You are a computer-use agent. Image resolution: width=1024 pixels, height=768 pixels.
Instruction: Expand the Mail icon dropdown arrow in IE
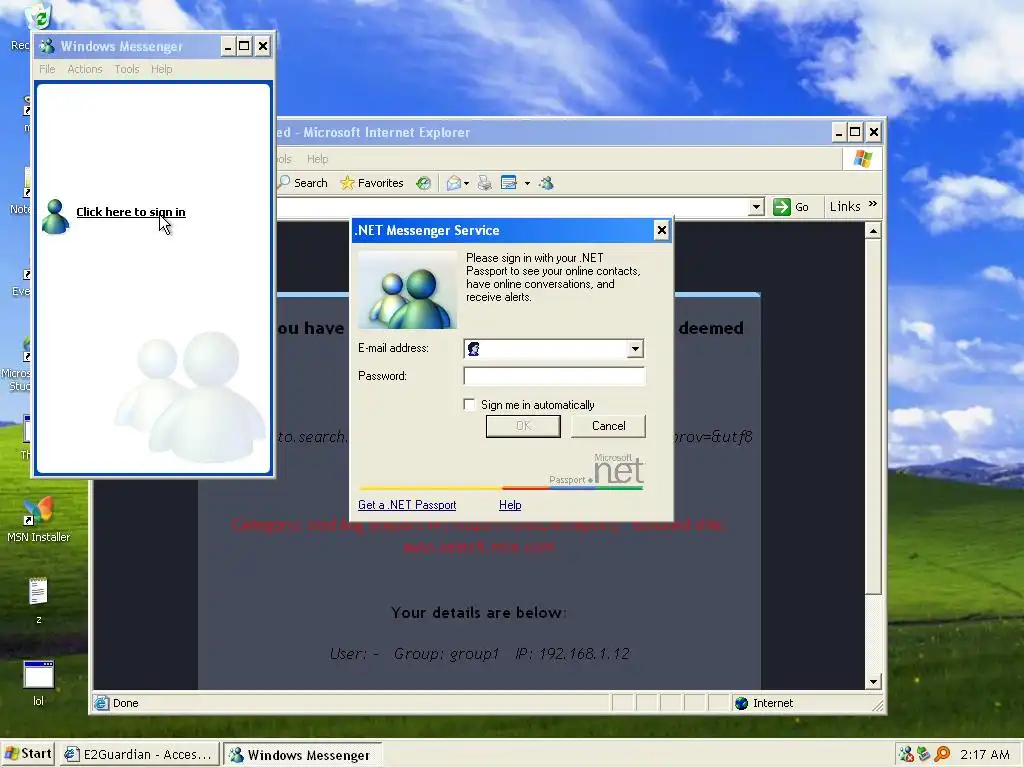(466, 184)
